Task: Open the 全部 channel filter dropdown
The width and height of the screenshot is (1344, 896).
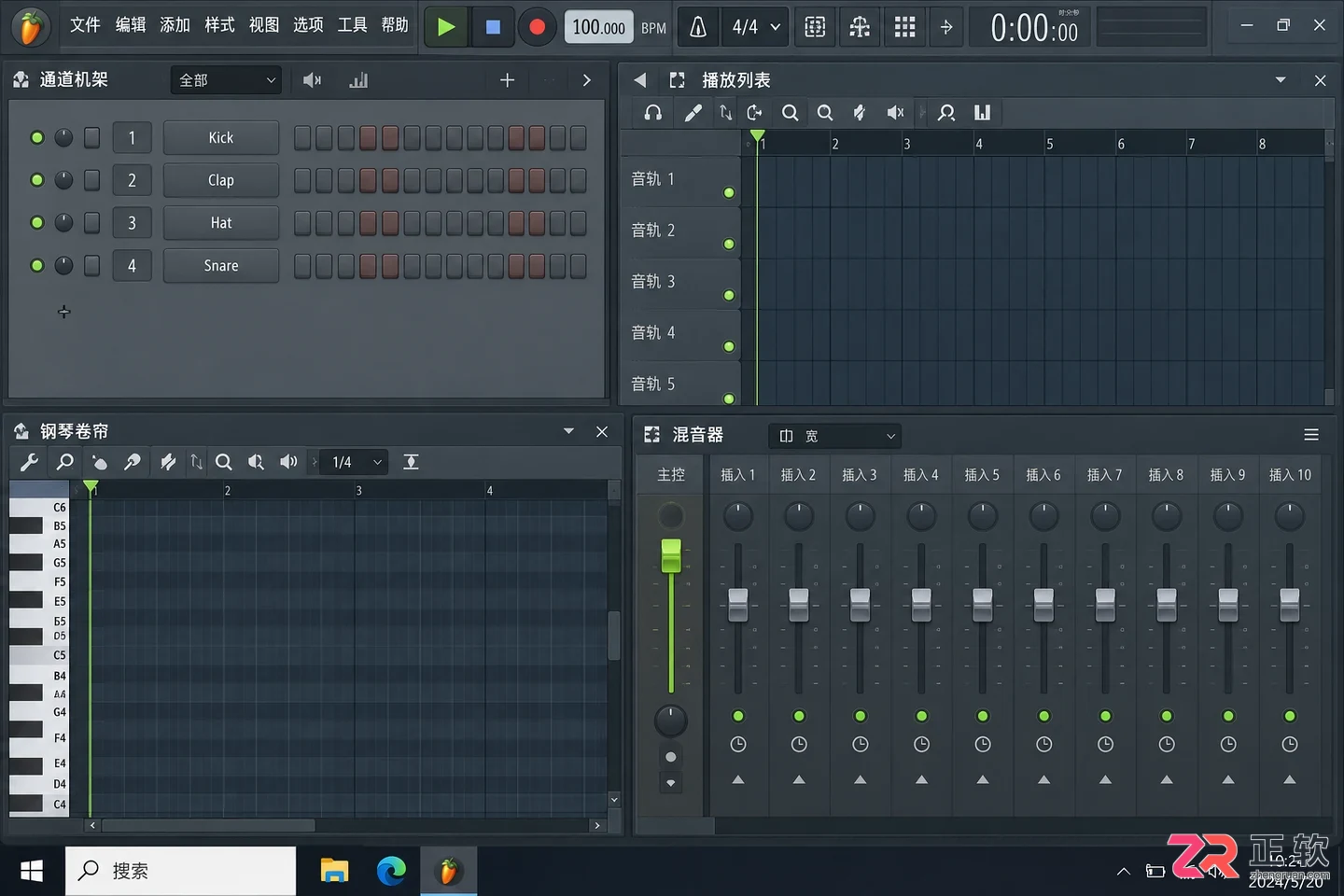Action: pyautogui.click(x=226, y=80)
